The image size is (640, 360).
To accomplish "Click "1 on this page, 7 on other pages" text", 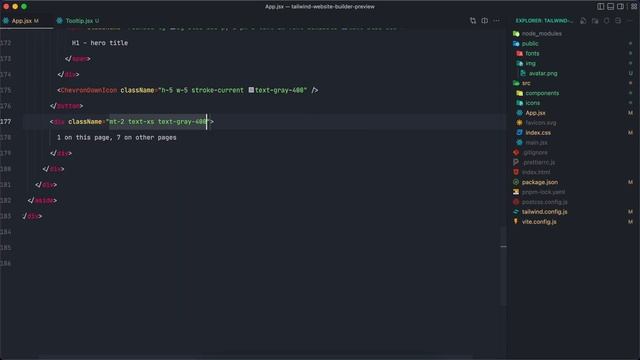I will pos(116,138).
